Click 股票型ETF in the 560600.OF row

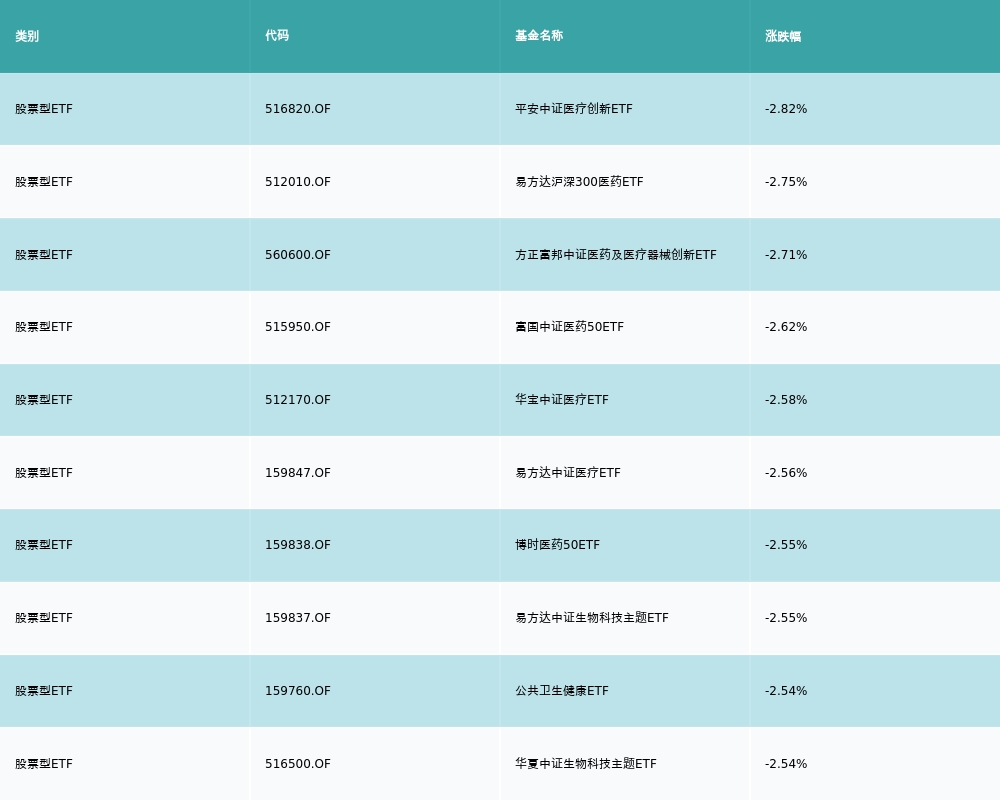click(44, 255)
